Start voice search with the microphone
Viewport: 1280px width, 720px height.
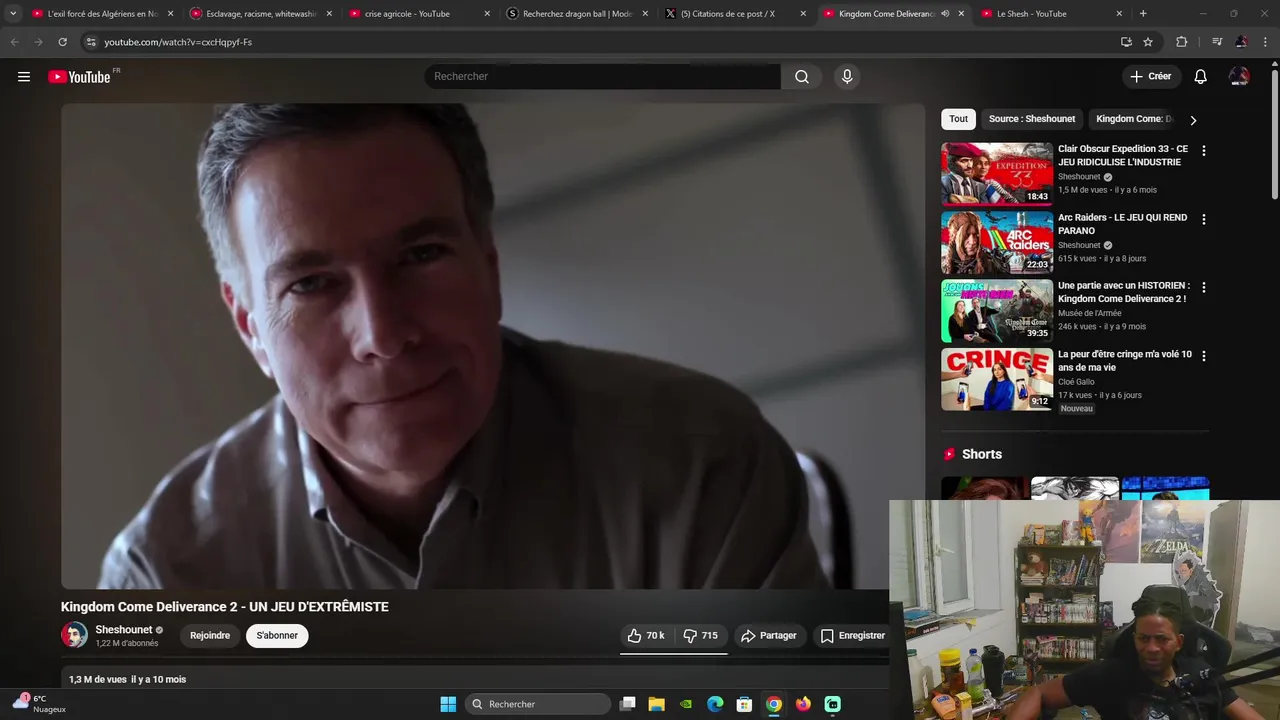pos(847,77)
